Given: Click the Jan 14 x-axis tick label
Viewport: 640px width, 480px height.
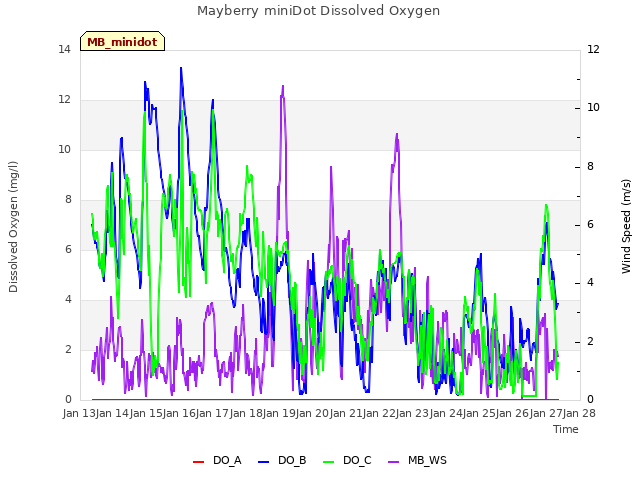Looking at the screenshot, I should click(113, 413).
